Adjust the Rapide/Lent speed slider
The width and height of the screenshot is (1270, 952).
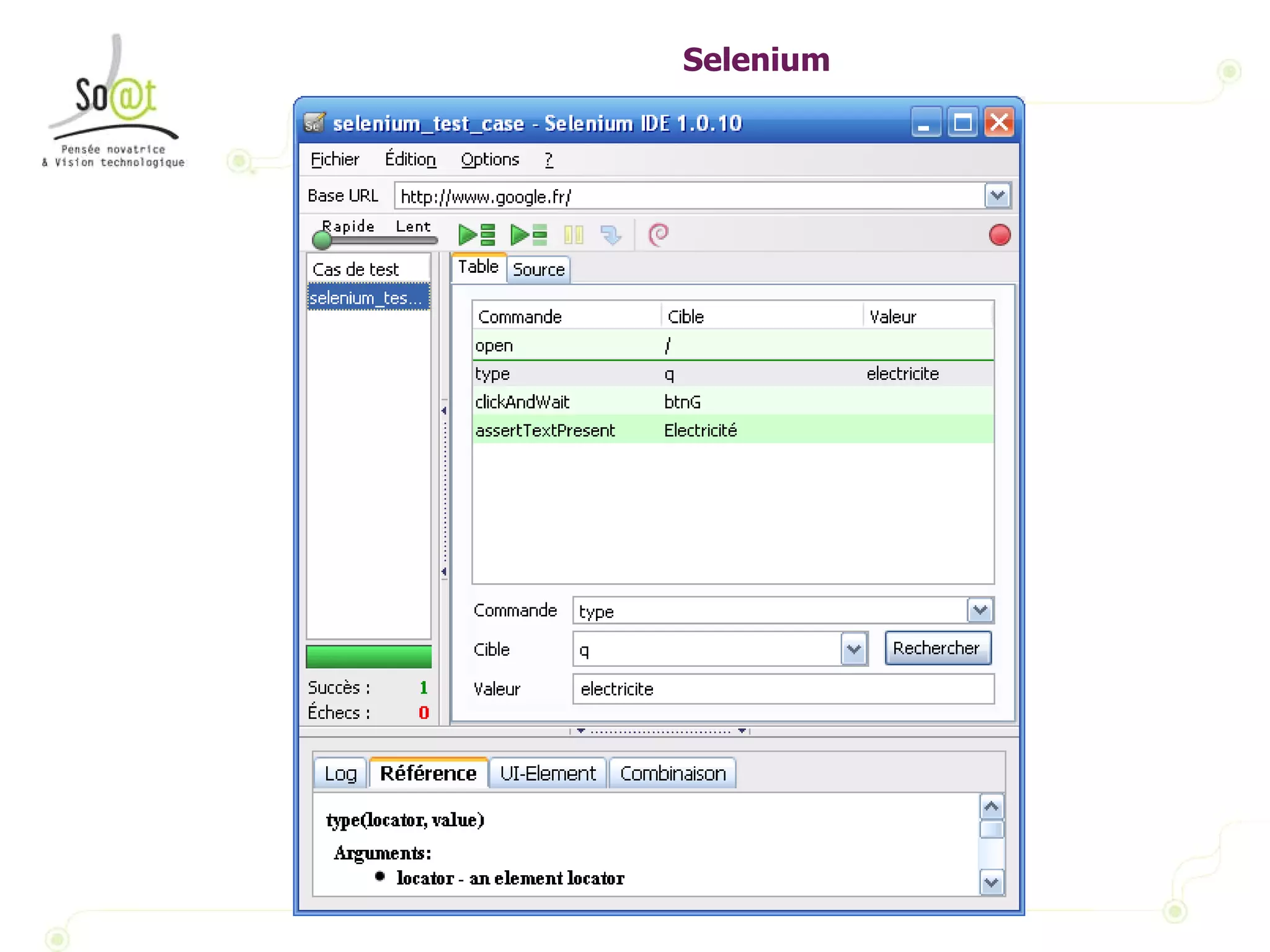(376, 239)
